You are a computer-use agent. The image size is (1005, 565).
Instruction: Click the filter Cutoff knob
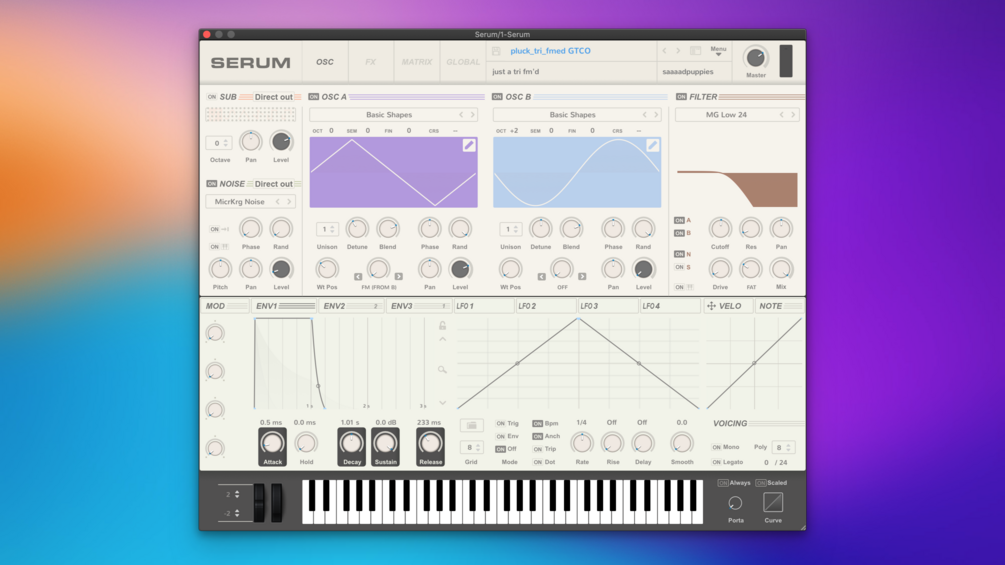720,229
